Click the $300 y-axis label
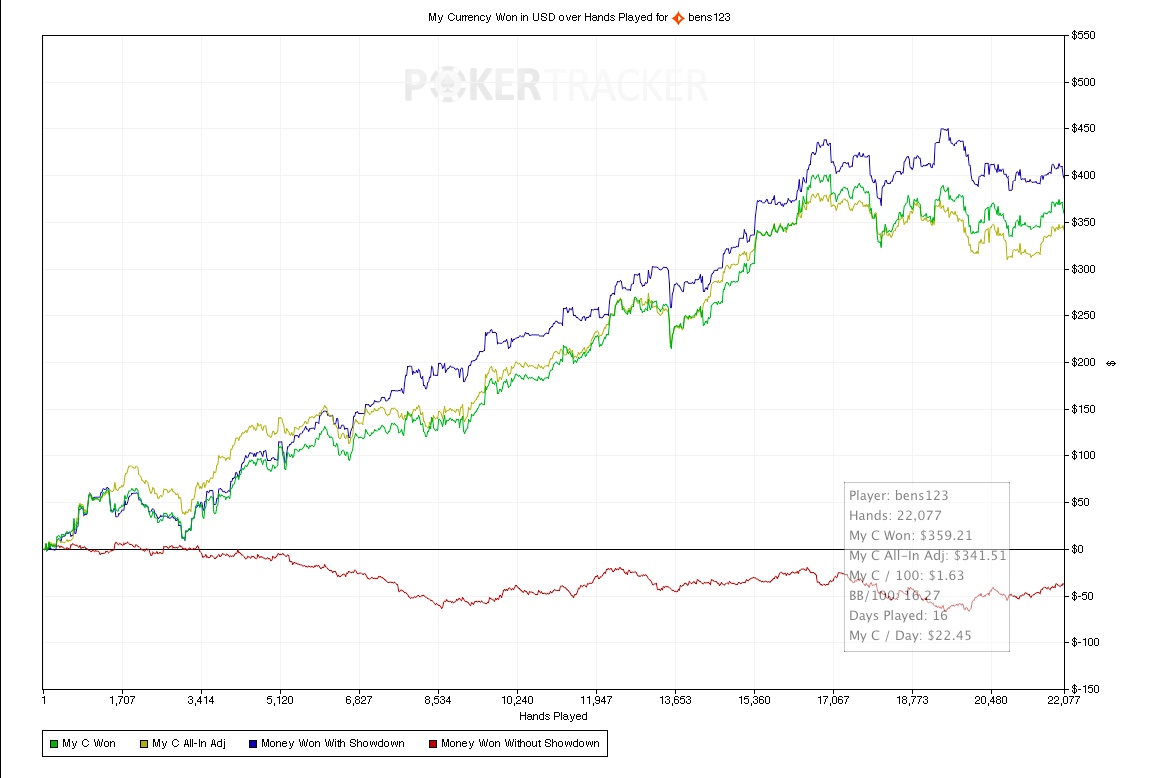Image resolution: width=1156 pixels, height=778 pixels. [x=1083, y=269]
